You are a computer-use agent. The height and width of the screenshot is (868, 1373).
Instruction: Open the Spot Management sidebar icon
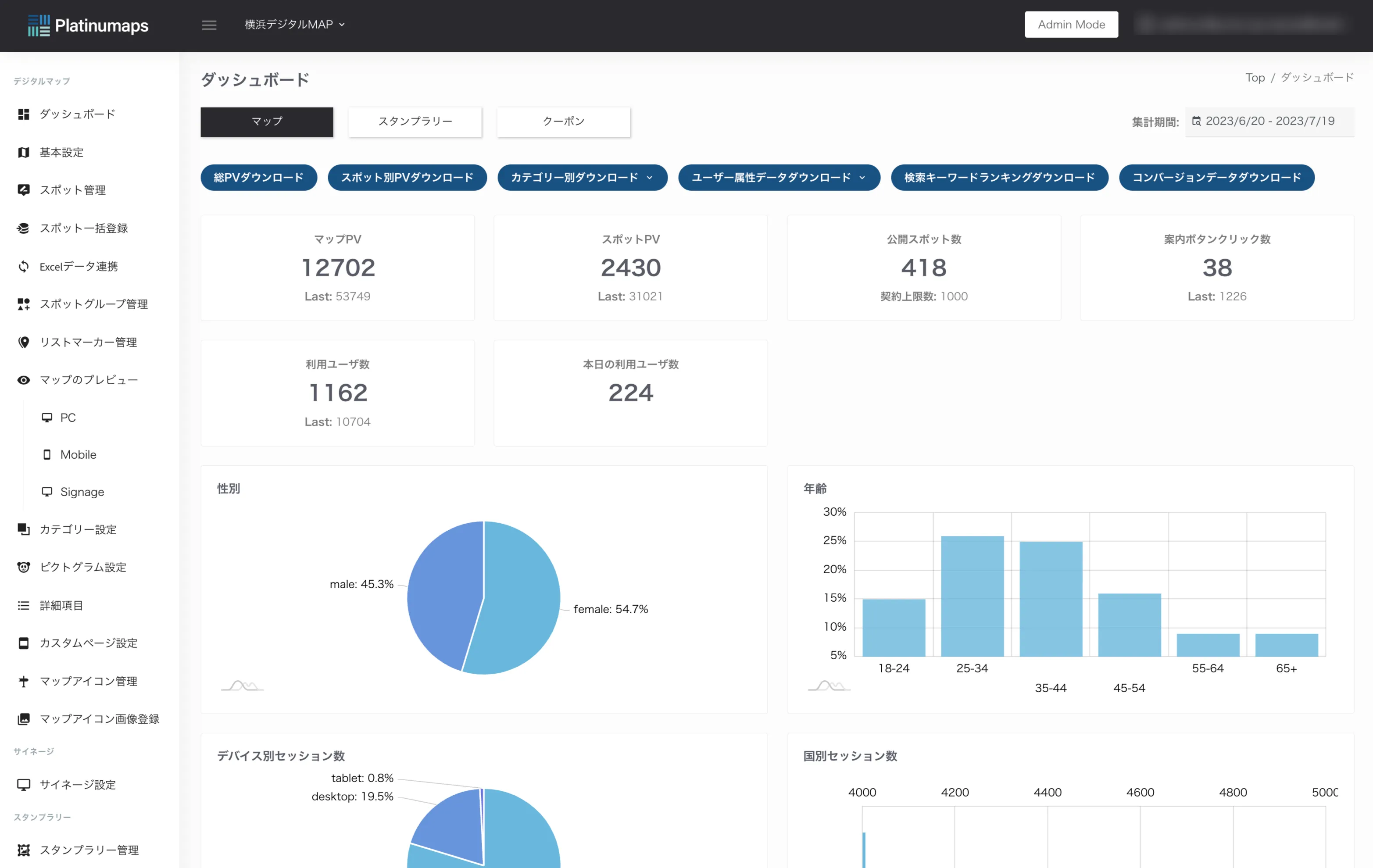23,190
